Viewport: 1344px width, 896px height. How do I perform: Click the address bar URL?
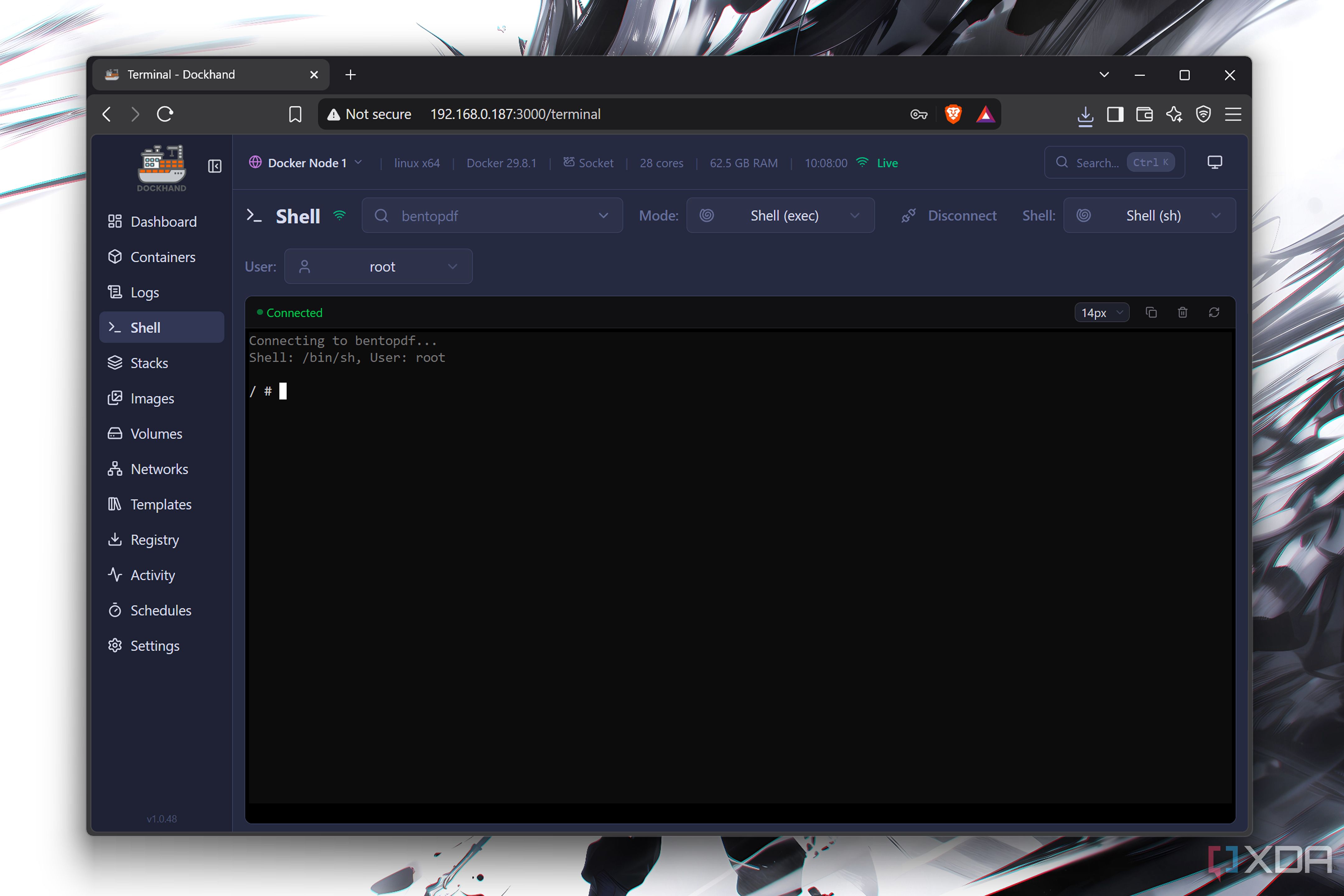coord(515,114)
